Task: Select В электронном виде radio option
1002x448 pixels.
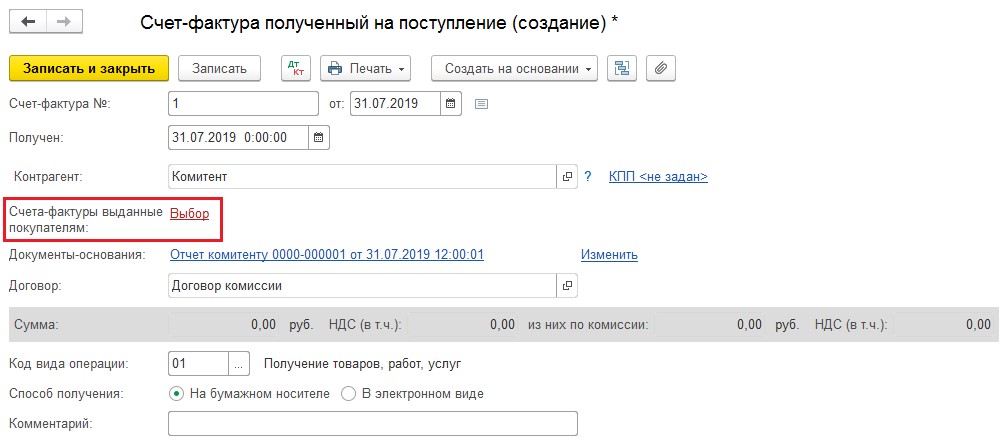Action: [348, 394]
